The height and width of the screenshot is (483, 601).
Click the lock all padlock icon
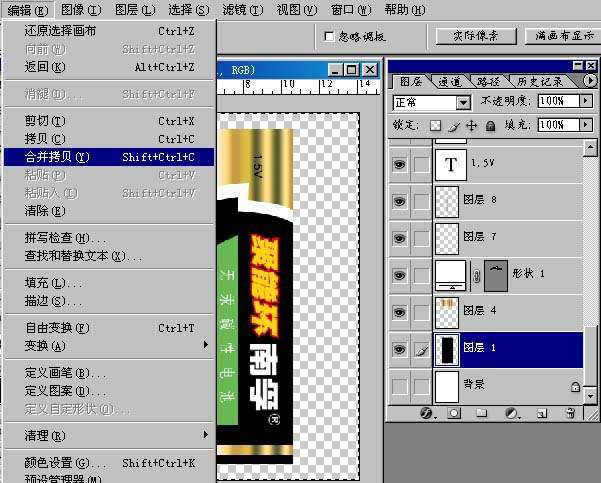tap(489, 126)
